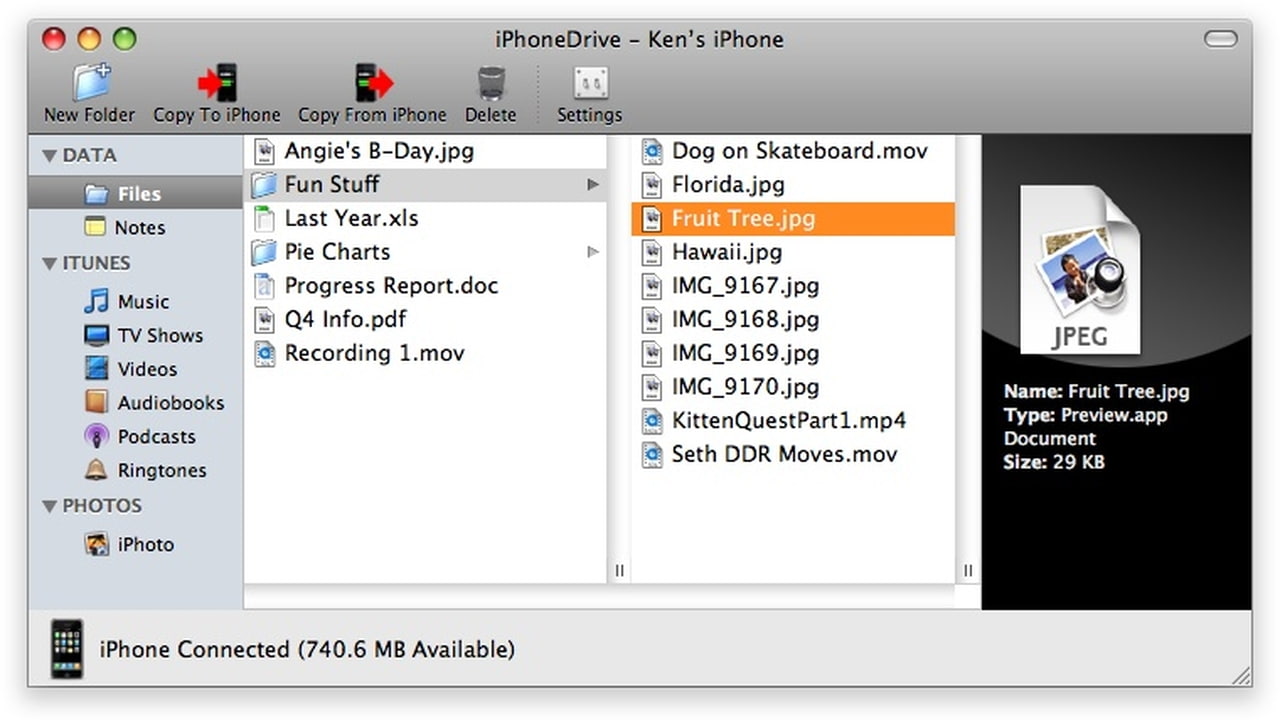Expand the Fun Stuff folder arrow
This screenshot has height=720, width=1280.
tap(593, 184)
